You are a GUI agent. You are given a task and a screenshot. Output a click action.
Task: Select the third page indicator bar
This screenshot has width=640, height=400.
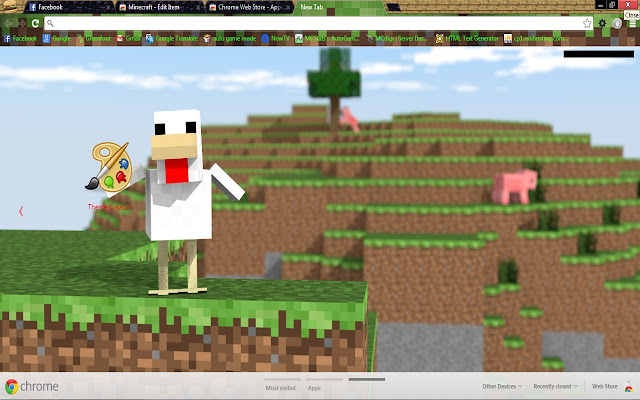click(367, 379)
